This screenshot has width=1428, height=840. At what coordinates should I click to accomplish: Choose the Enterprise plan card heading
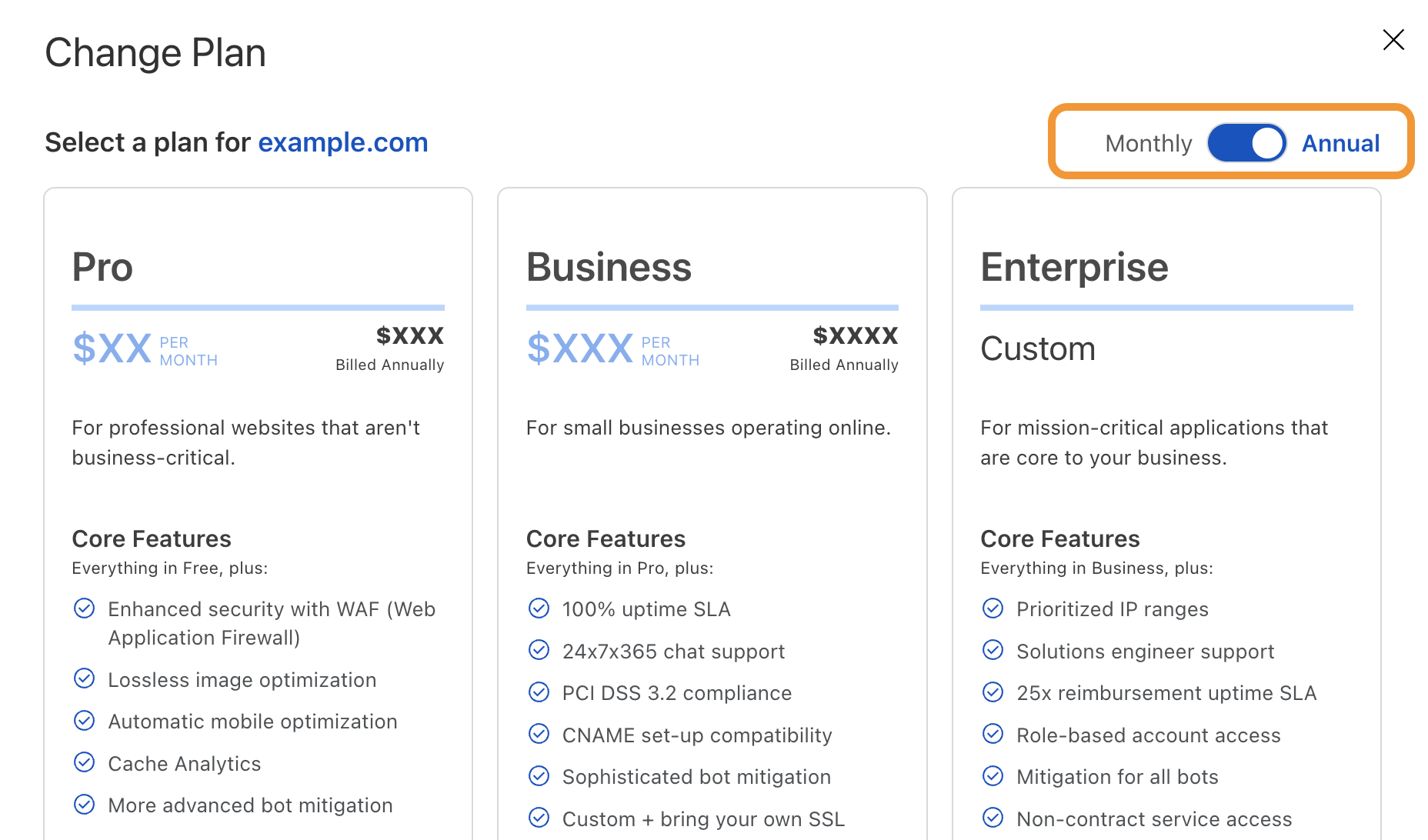[1074, 268]
